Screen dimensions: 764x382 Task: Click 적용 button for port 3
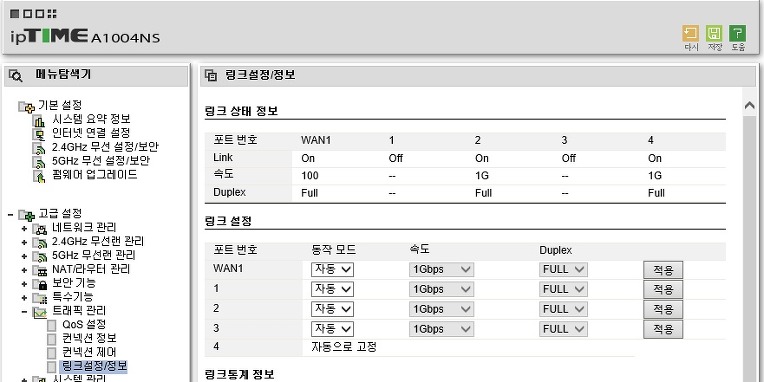(663, 329)
